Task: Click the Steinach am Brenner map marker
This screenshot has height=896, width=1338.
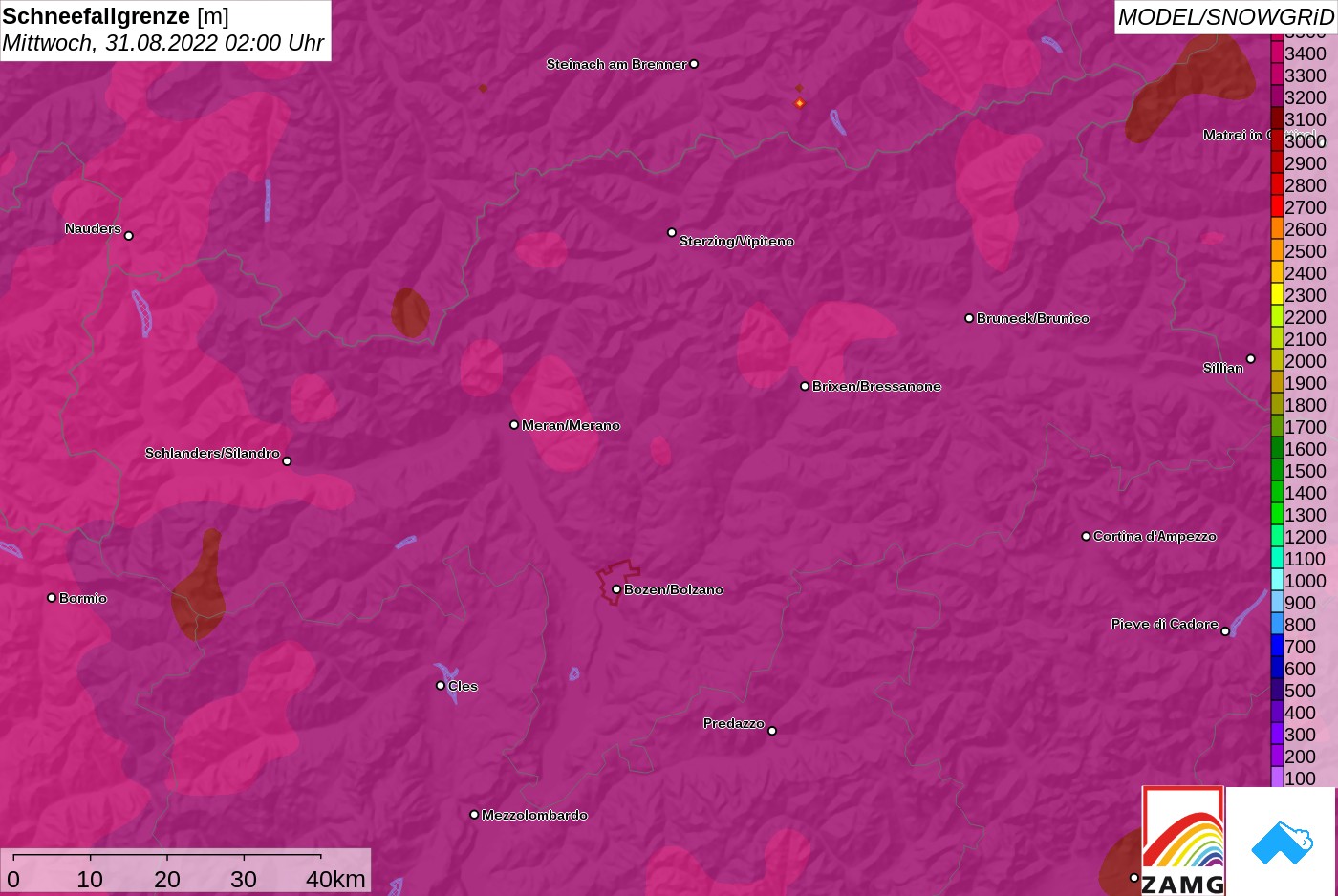Action: pyautogui.click(x=694, y=64)
